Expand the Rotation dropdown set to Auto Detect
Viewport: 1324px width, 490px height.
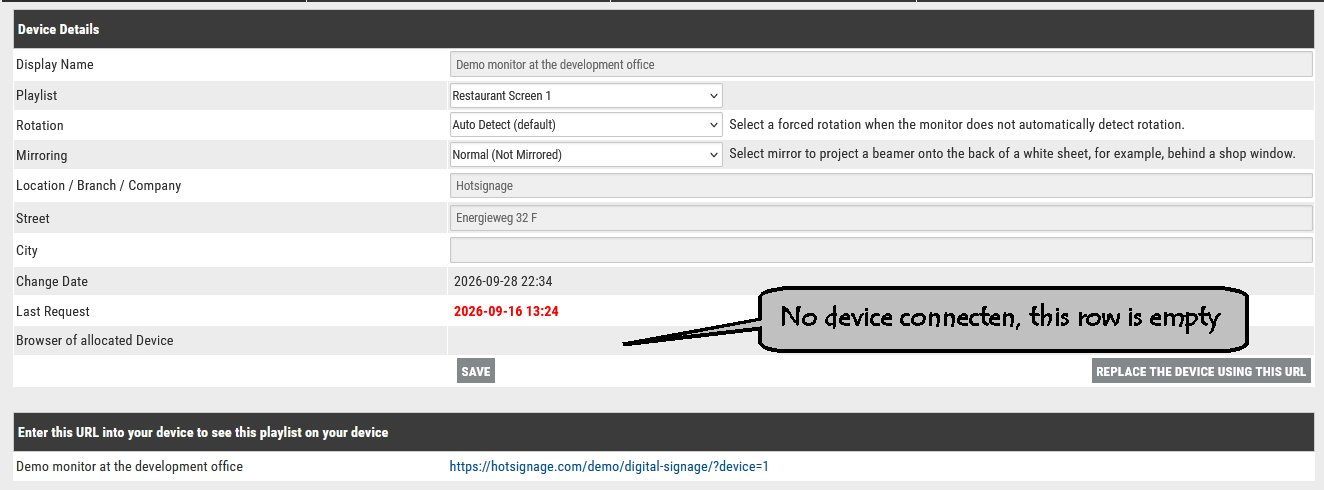(586, 125)
